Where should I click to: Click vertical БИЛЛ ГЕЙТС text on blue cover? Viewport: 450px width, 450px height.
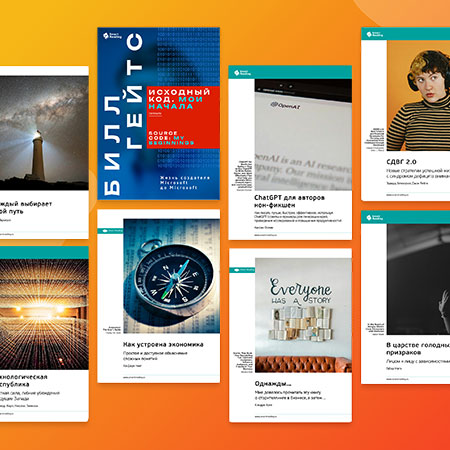(124, 114)
